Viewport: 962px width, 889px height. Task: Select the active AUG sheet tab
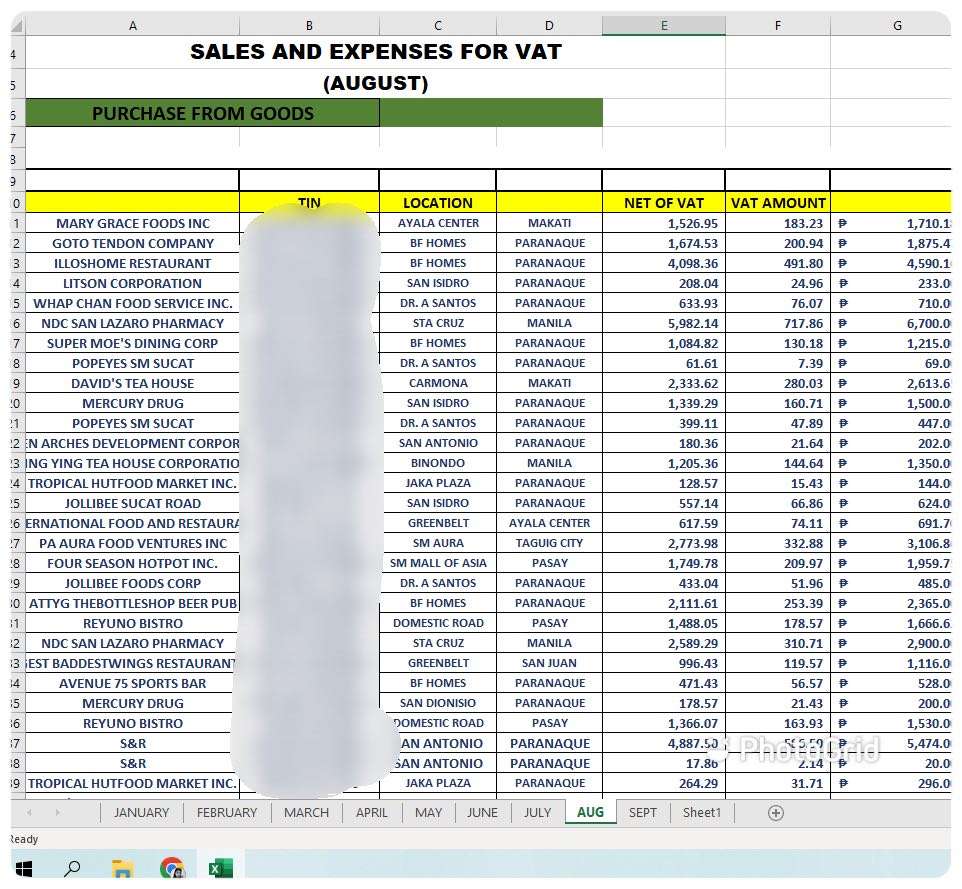coord(590,812)
